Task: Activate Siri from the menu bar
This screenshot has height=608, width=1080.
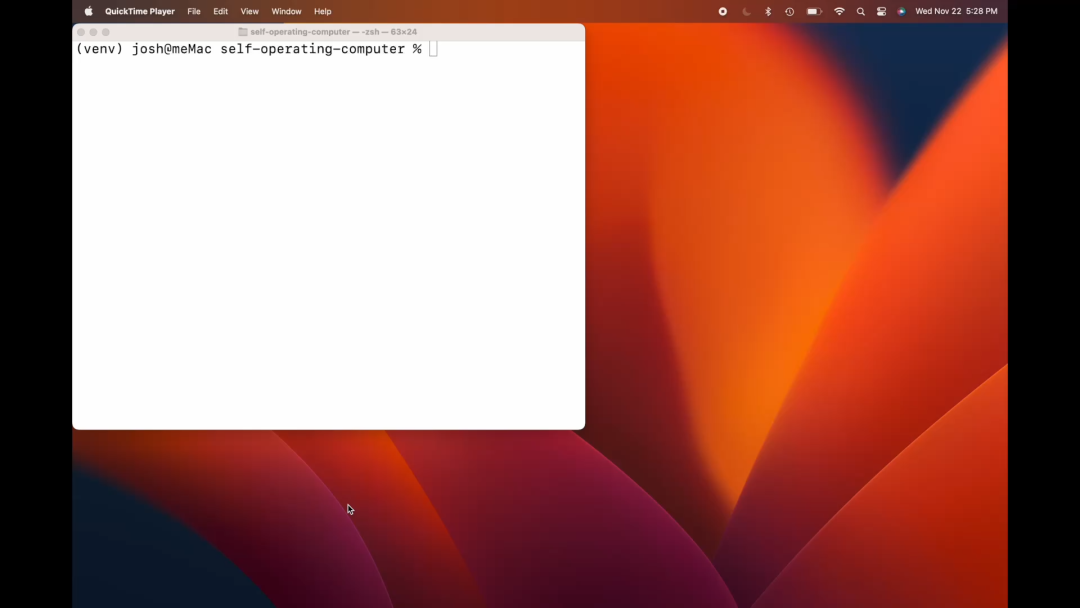Action: (x=901, y=12)
